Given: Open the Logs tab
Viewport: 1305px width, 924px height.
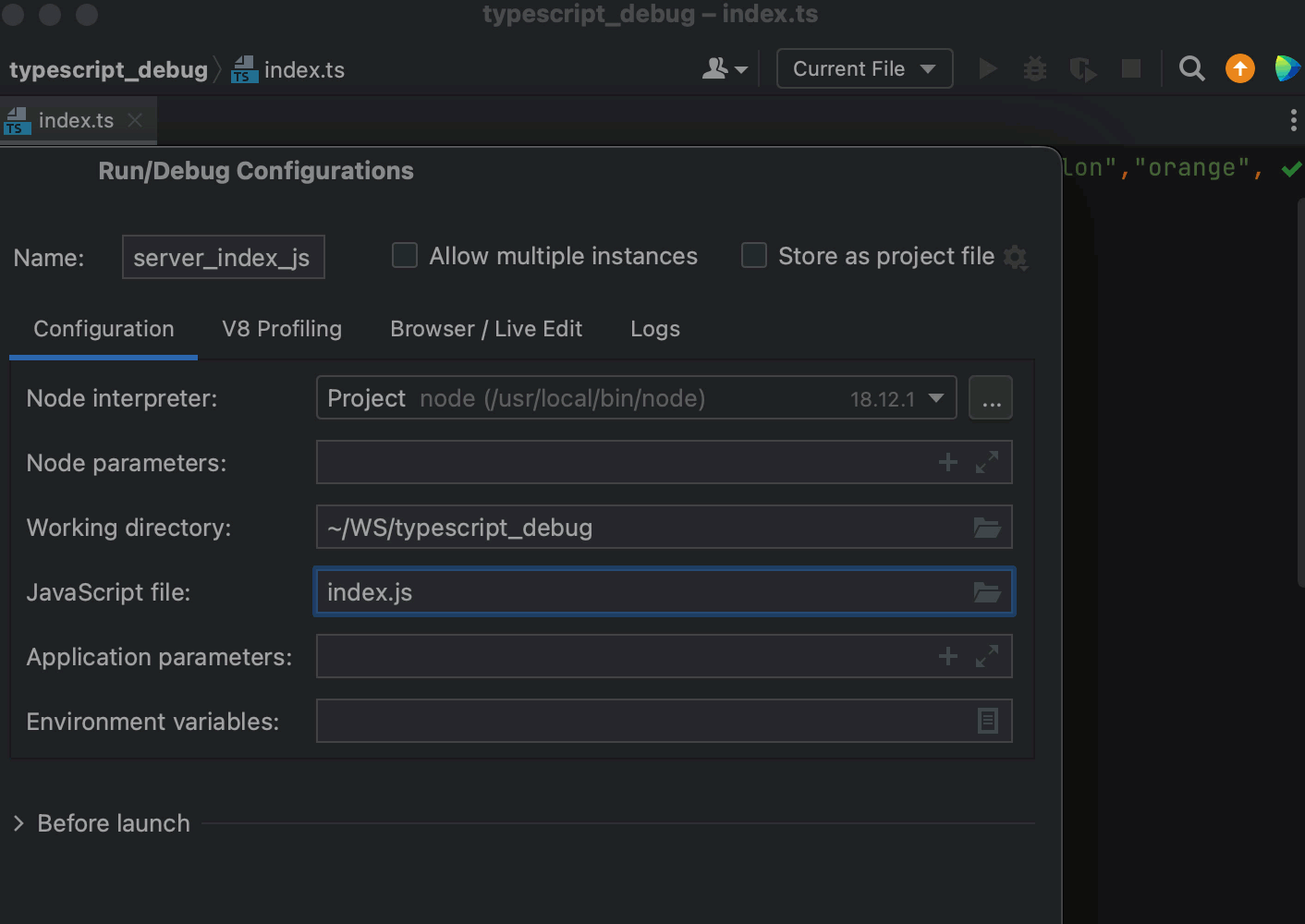Looking at the screenshot, I should (x=654, y=329).
